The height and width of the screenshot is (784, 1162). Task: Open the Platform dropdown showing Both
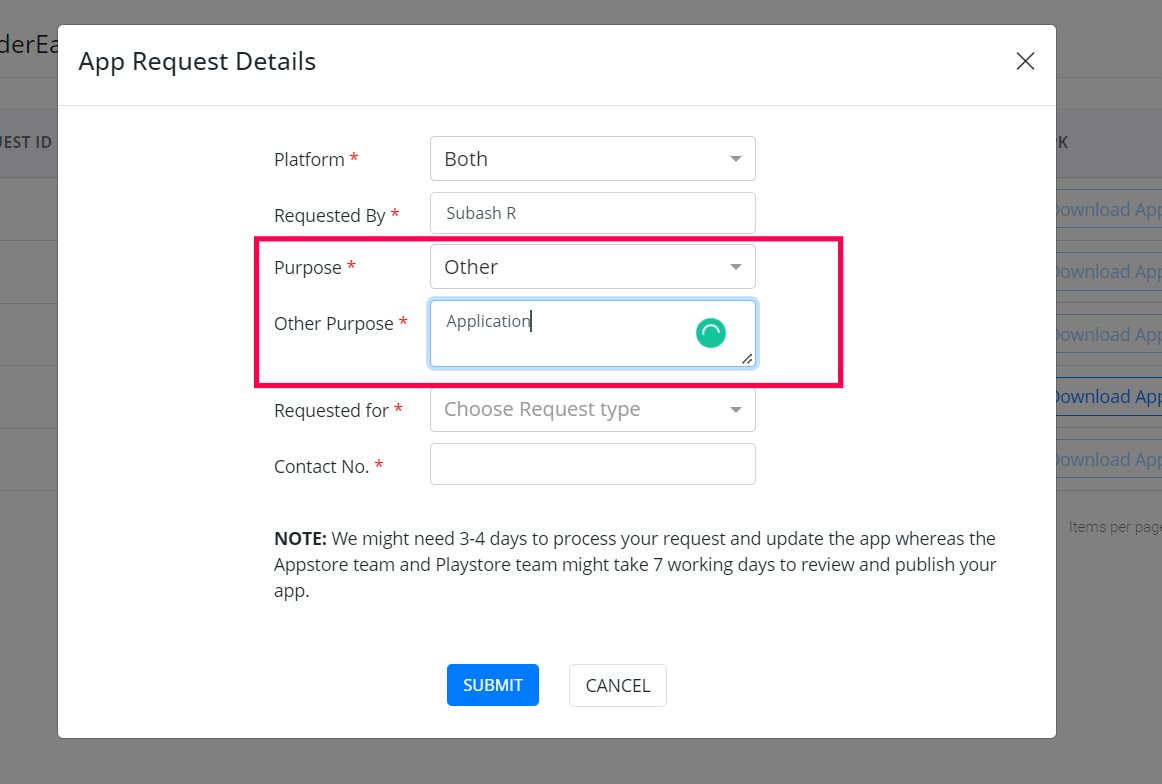pos(592,159)
